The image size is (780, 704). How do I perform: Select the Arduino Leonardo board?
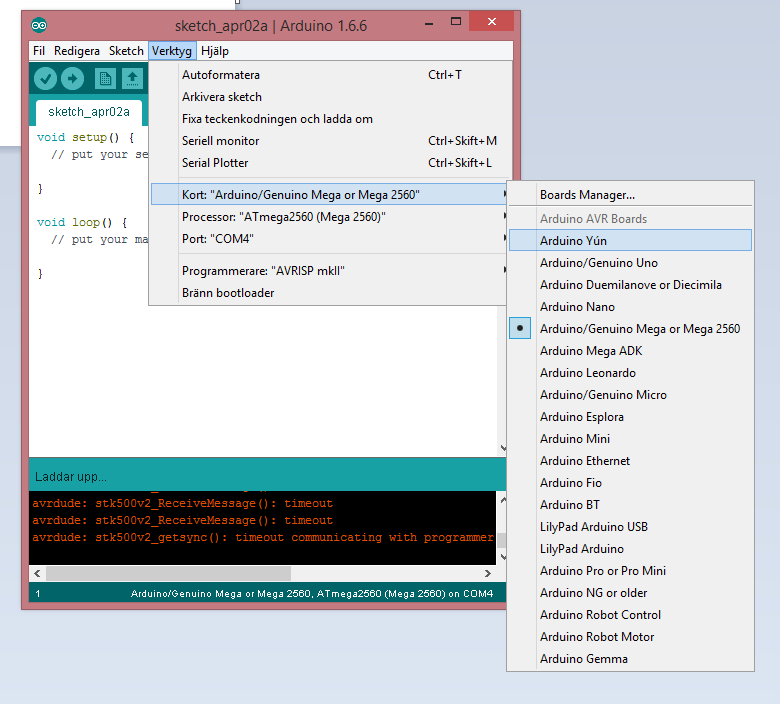click(630, 373)
